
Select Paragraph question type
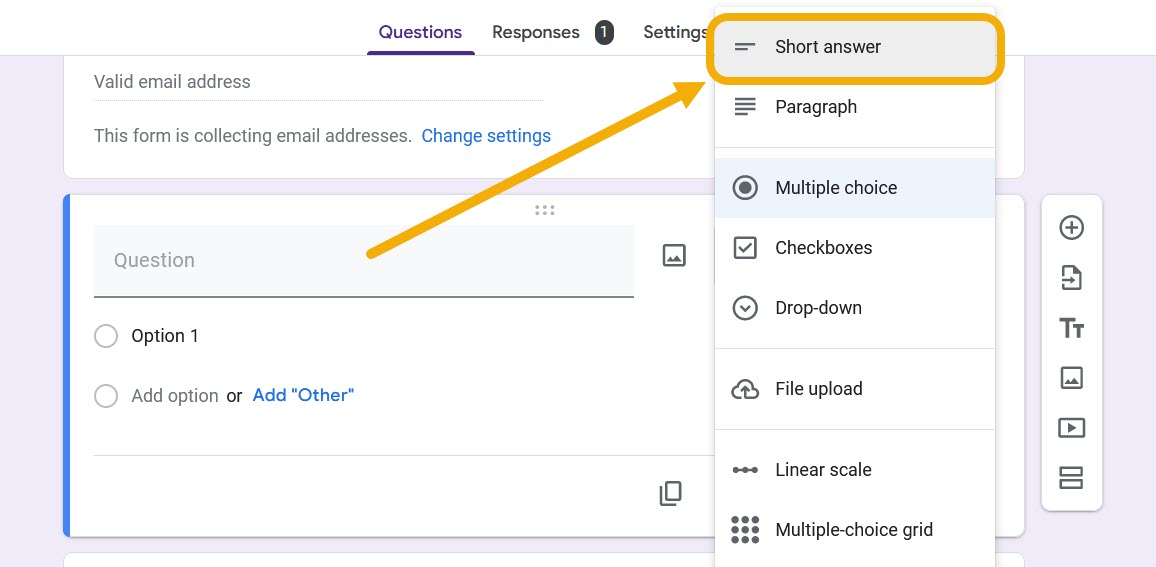pyautogui.click(x=815, y=107)
